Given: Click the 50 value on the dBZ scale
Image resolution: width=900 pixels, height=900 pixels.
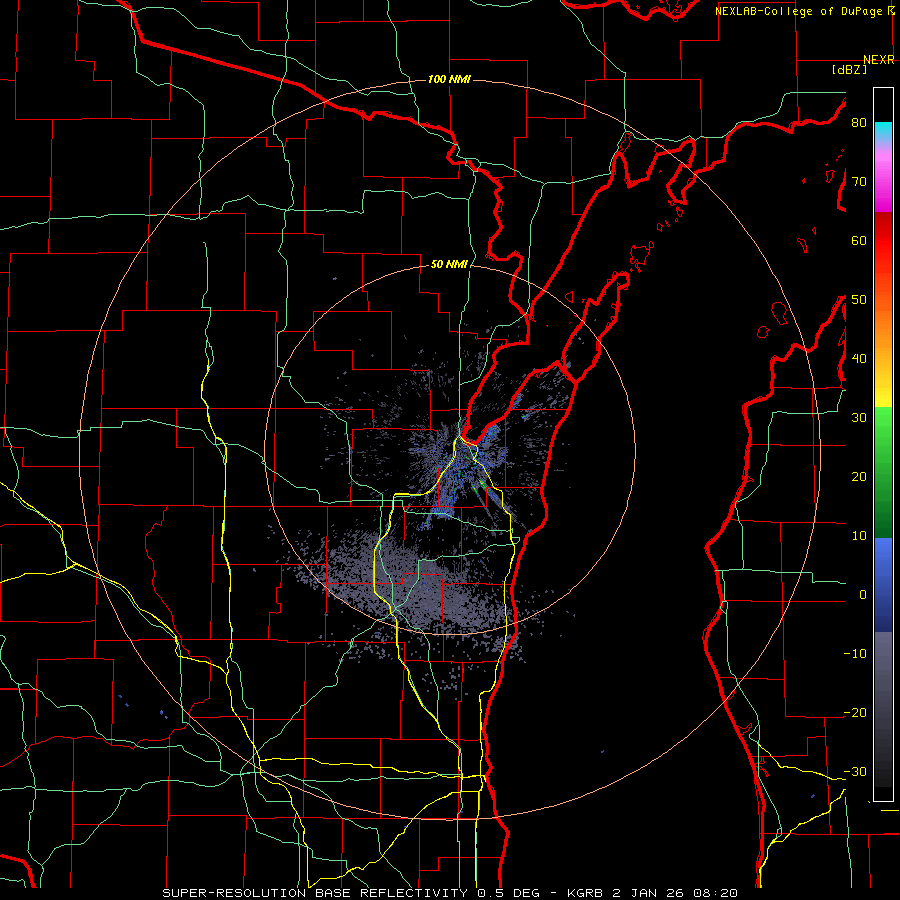Looking at the screenshot, I should [859, 300].
